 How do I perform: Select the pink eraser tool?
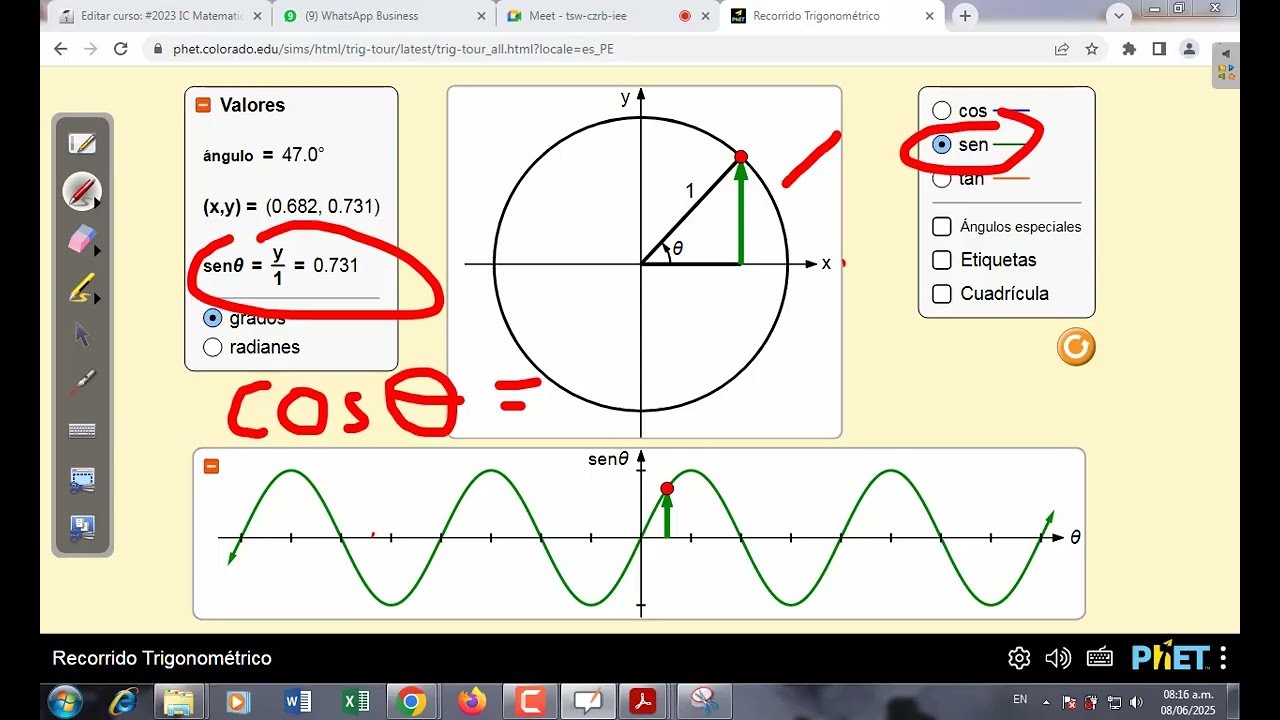click(82, 239)
